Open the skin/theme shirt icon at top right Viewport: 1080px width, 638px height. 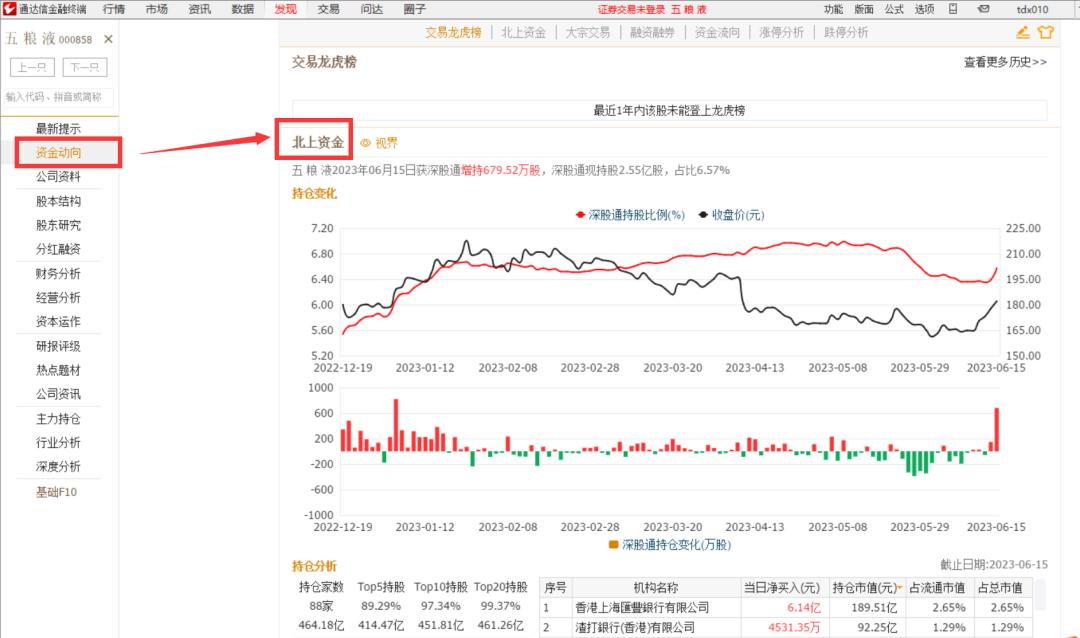1046,32
